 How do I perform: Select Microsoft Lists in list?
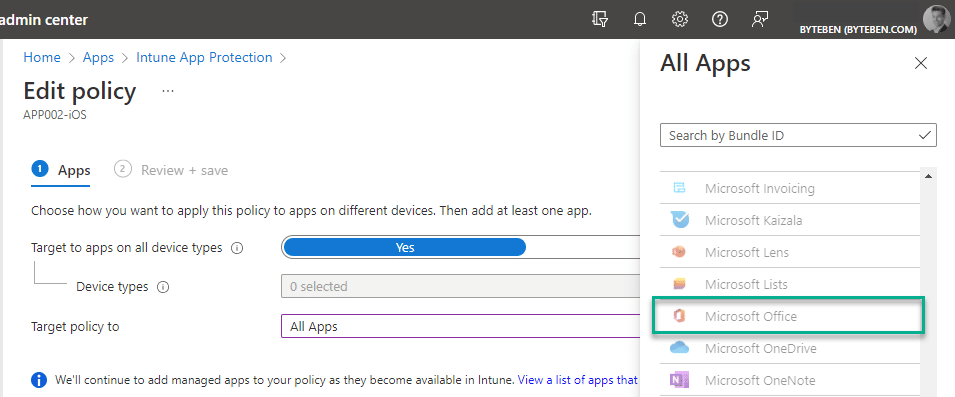pyautogui.click(x=790, y=284)
